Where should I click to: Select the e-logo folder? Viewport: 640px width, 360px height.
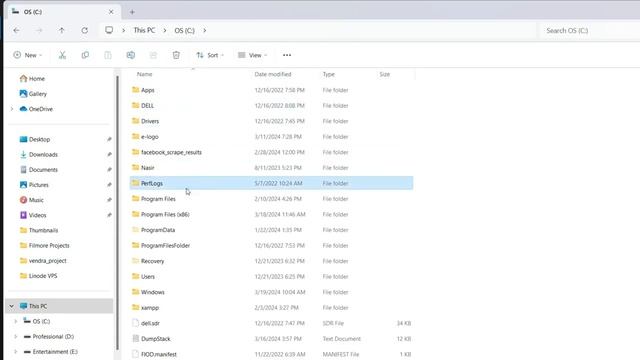click(x=271, y=137)
